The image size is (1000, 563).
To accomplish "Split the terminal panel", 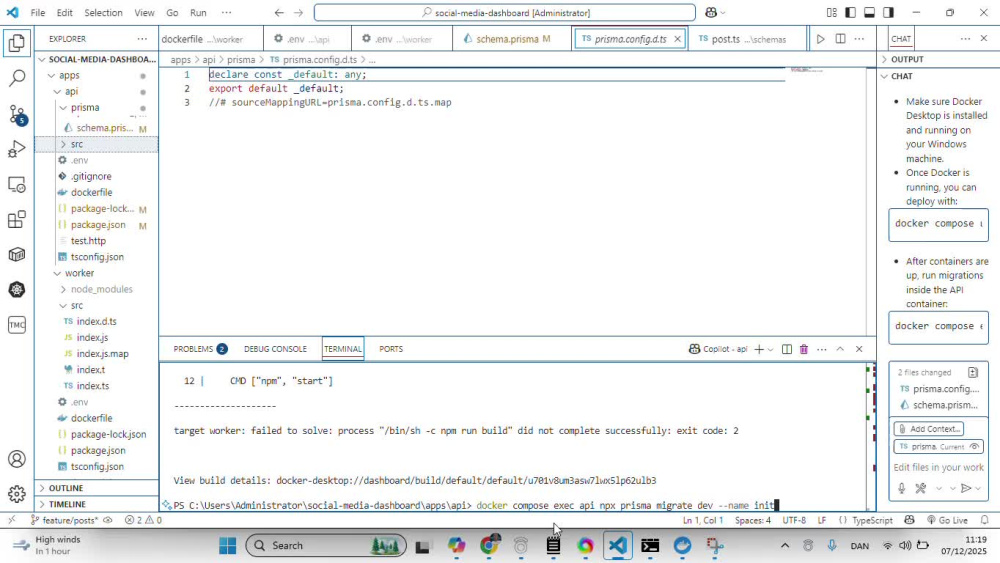I will 787,349.
